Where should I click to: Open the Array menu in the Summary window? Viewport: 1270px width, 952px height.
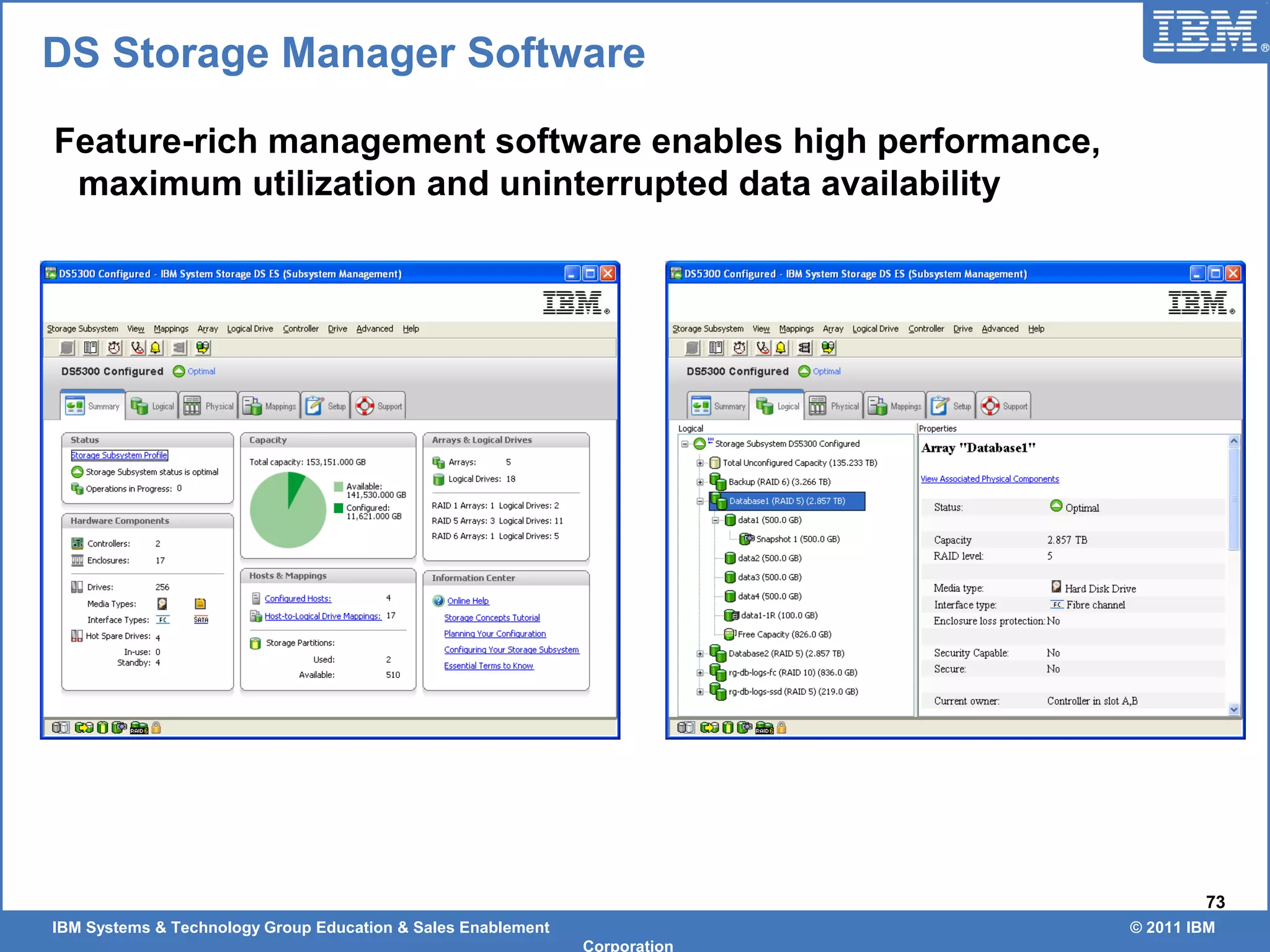click(x=208, y=328)
